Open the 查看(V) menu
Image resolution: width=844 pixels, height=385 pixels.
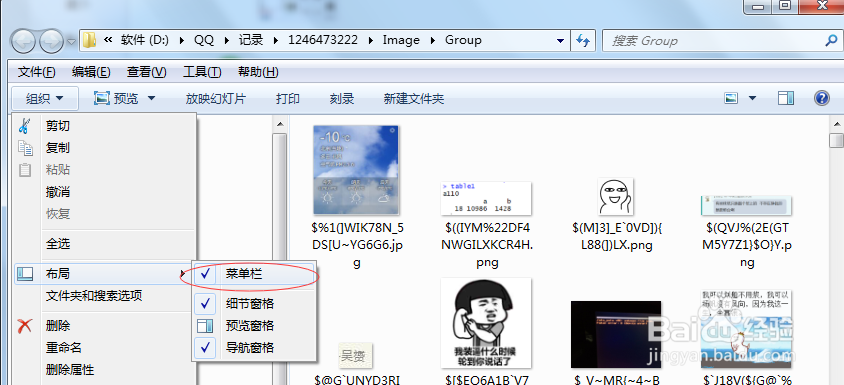coord(146,72)
